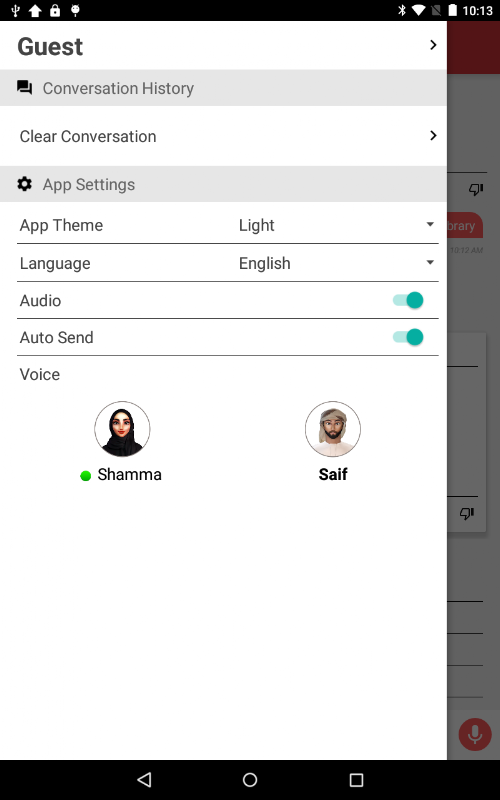Select Saif voice avatar
500x800 pixels.
point(333,429)
